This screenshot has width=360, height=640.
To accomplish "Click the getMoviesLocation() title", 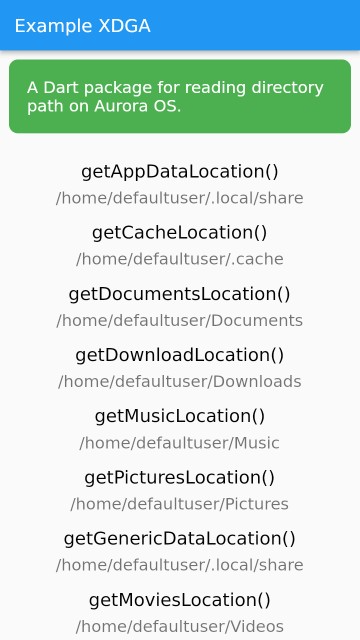I will pos(180,600).
